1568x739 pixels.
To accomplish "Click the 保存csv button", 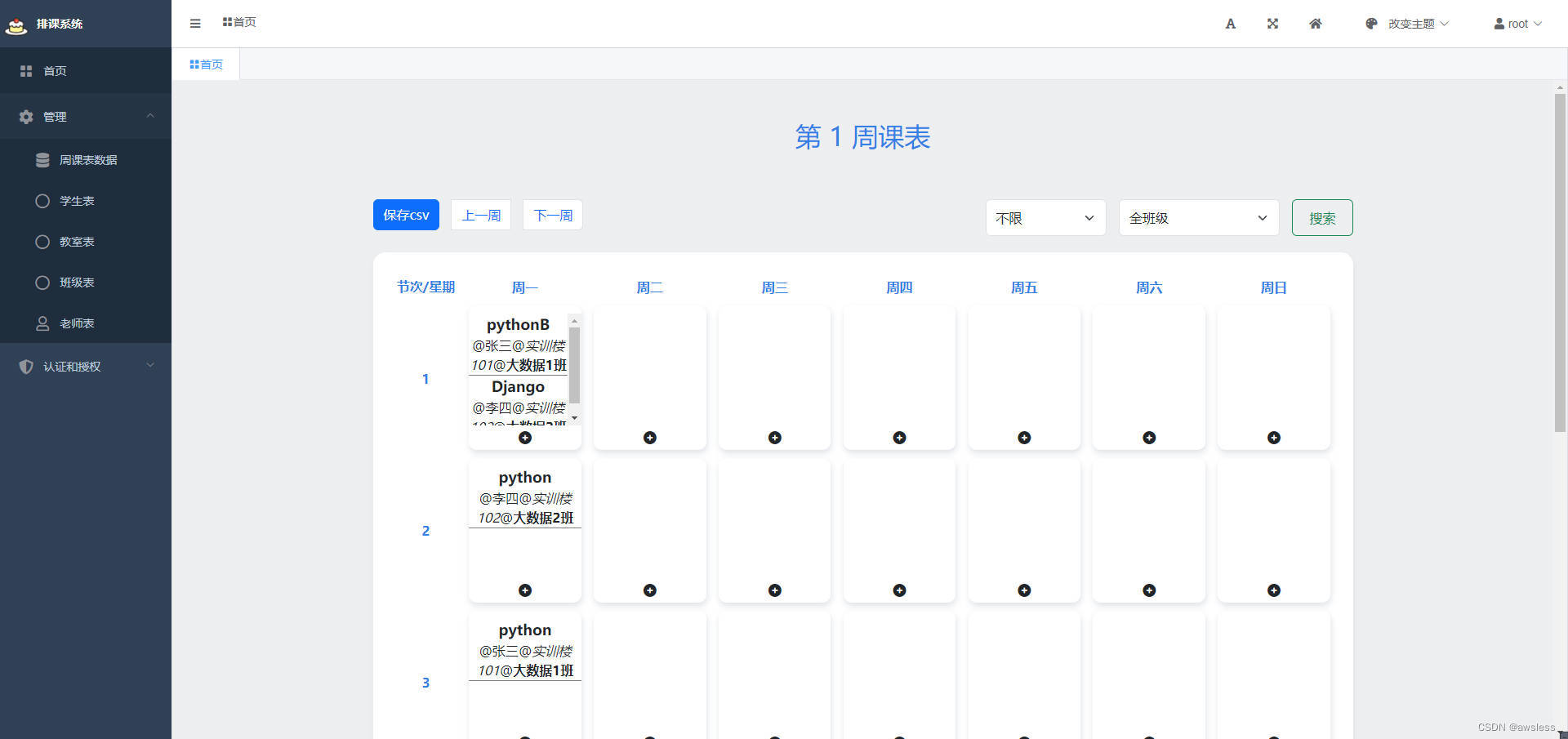I will (406, 215).
